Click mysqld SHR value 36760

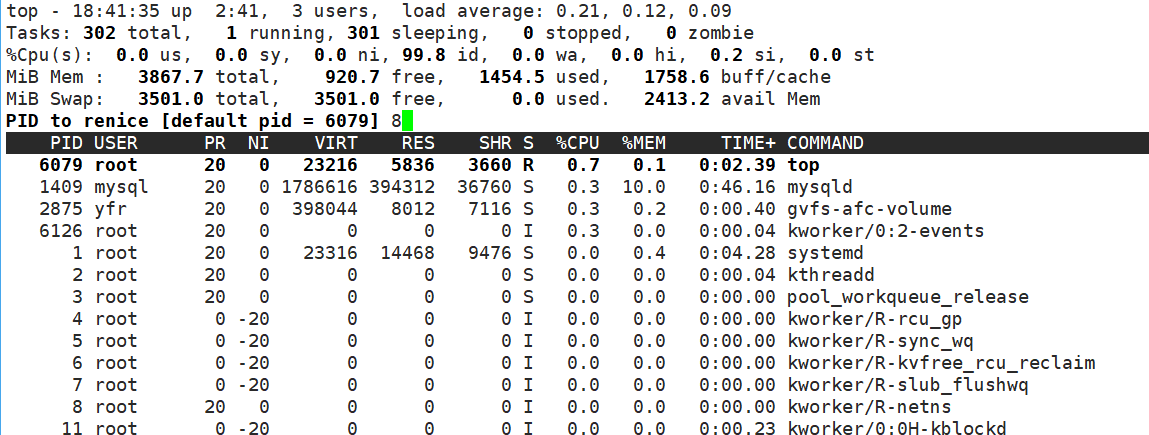484,187
